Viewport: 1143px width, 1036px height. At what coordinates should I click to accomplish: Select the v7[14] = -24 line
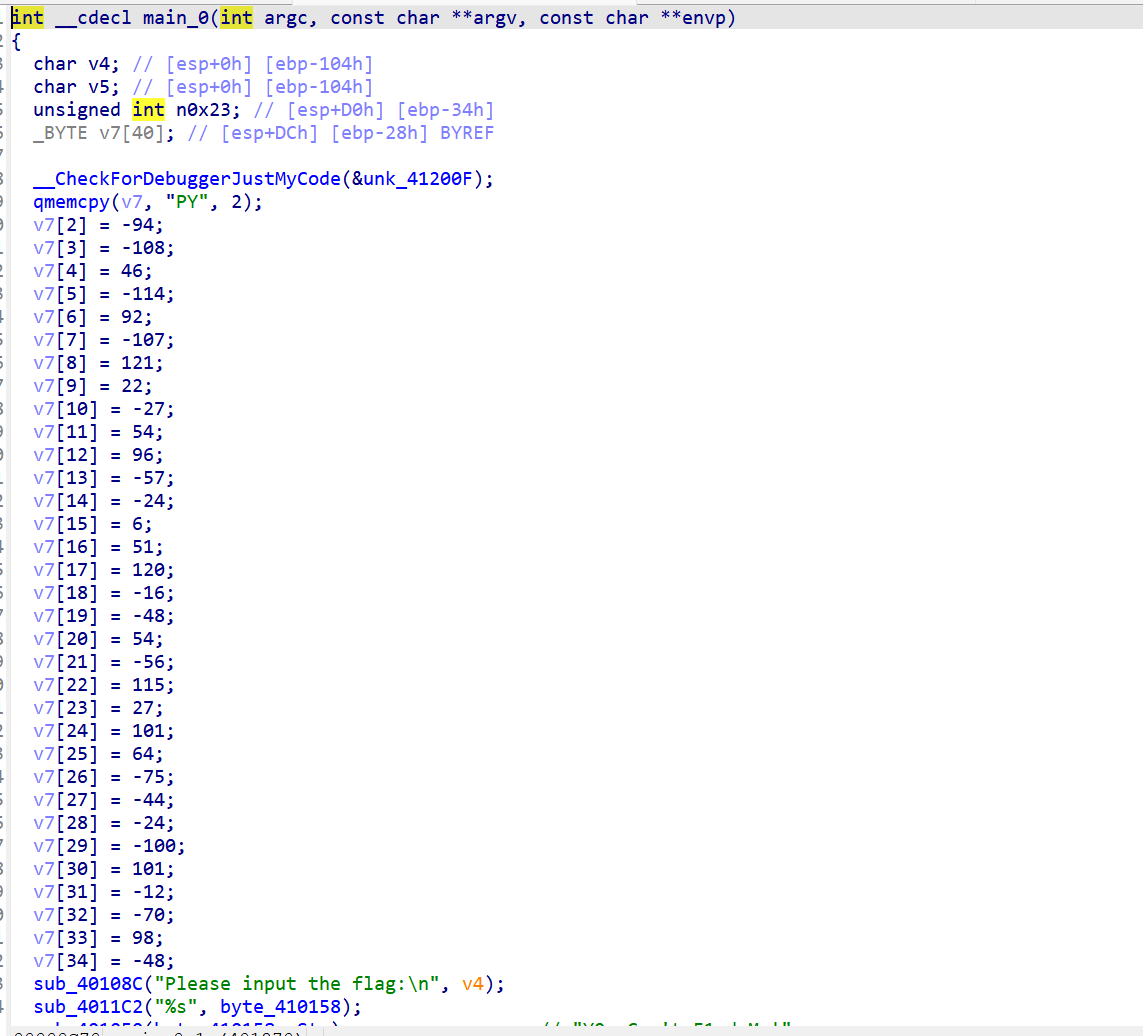click(104, 501)
